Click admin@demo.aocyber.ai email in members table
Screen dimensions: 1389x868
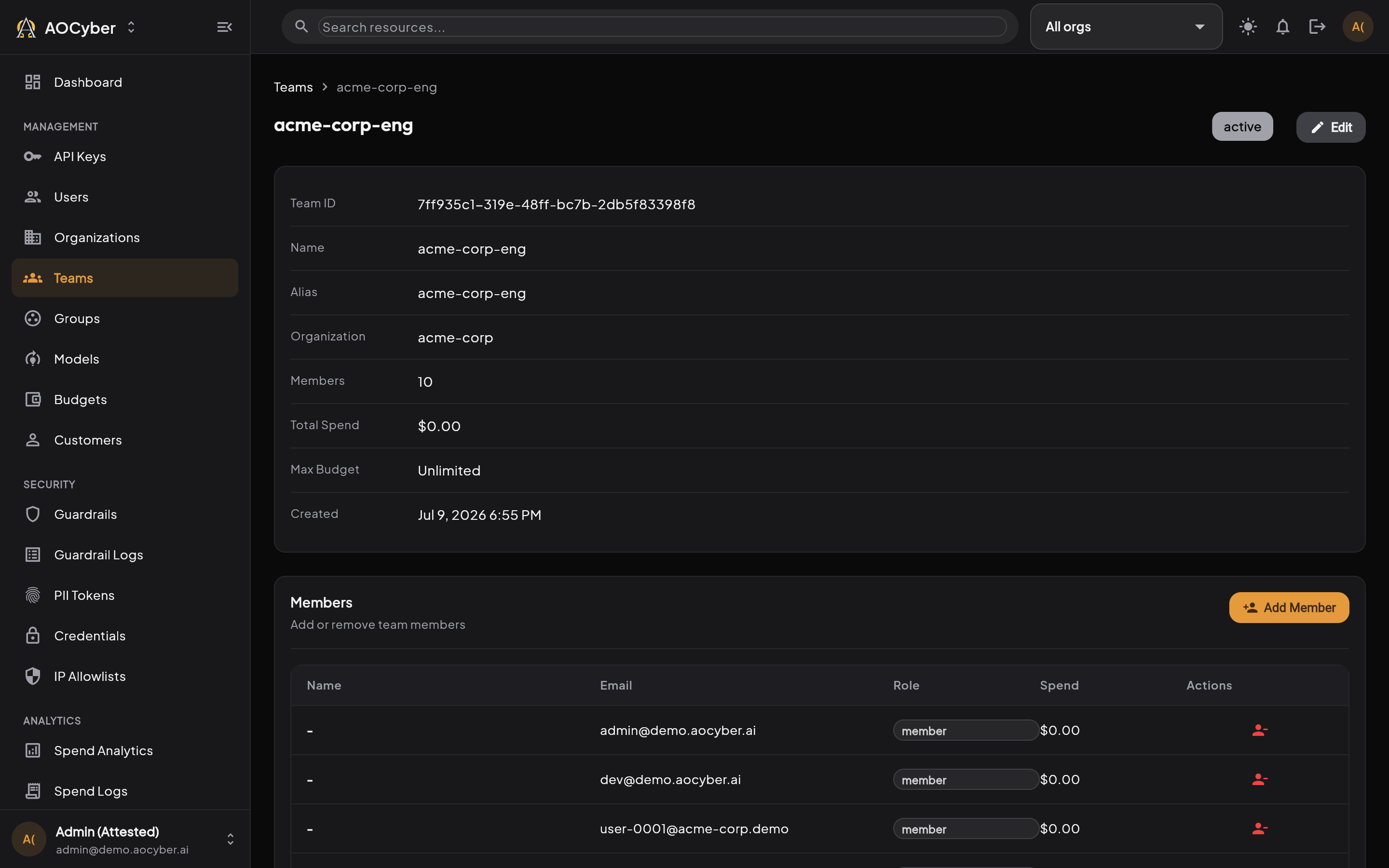click(678, 730)
